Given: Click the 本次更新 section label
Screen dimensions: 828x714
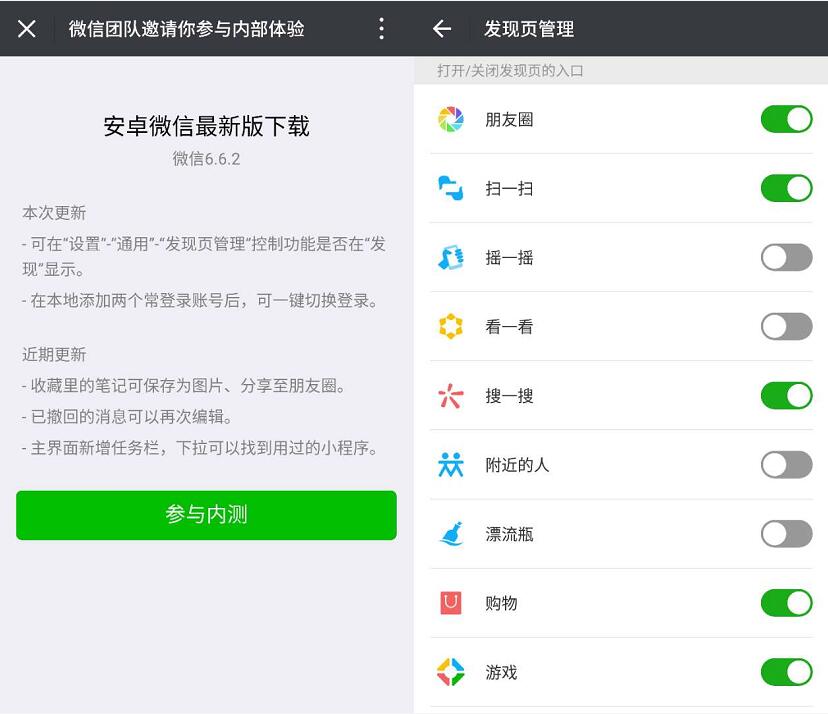Looking at the screenshot, I should [x=54, y=213].
